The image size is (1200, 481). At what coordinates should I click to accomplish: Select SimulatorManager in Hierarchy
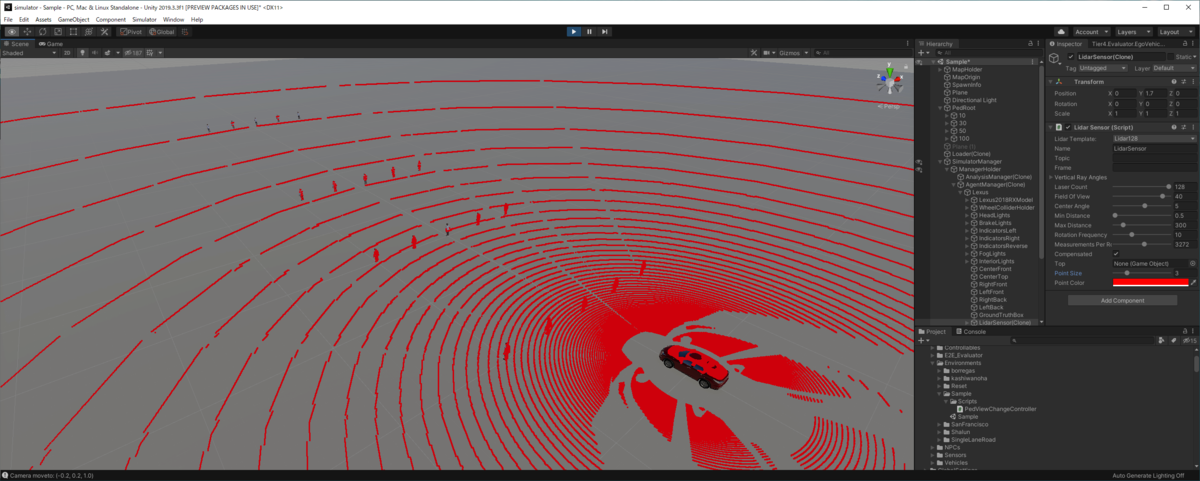point(972,161)
